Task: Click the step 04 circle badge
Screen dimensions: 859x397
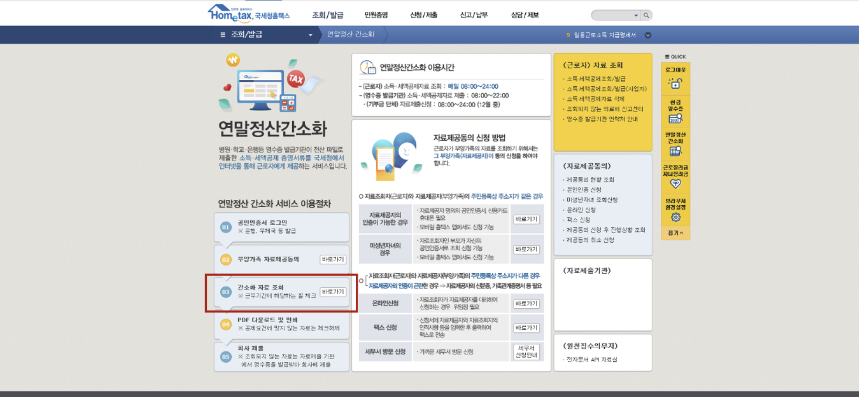Action: point(226,324)
